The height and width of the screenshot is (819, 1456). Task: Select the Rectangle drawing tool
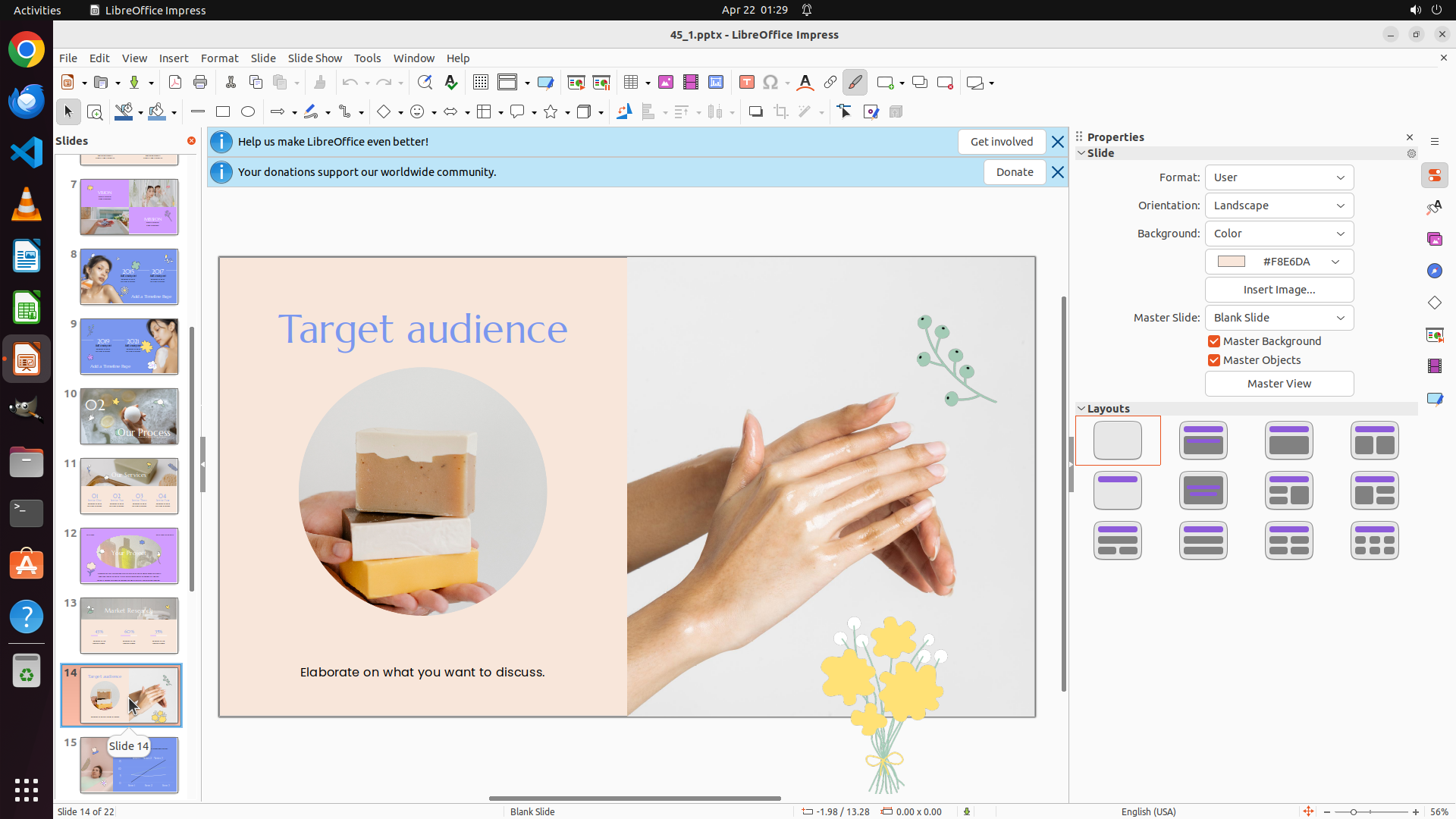click(223, 112)
